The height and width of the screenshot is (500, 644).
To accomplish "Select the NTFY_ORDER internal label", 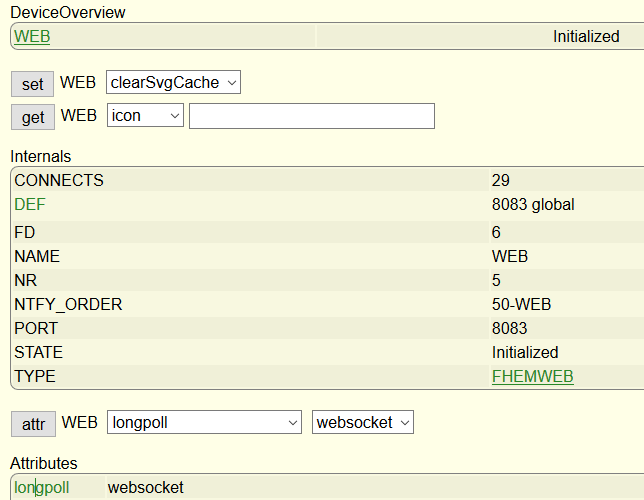I will pos(68,304).
